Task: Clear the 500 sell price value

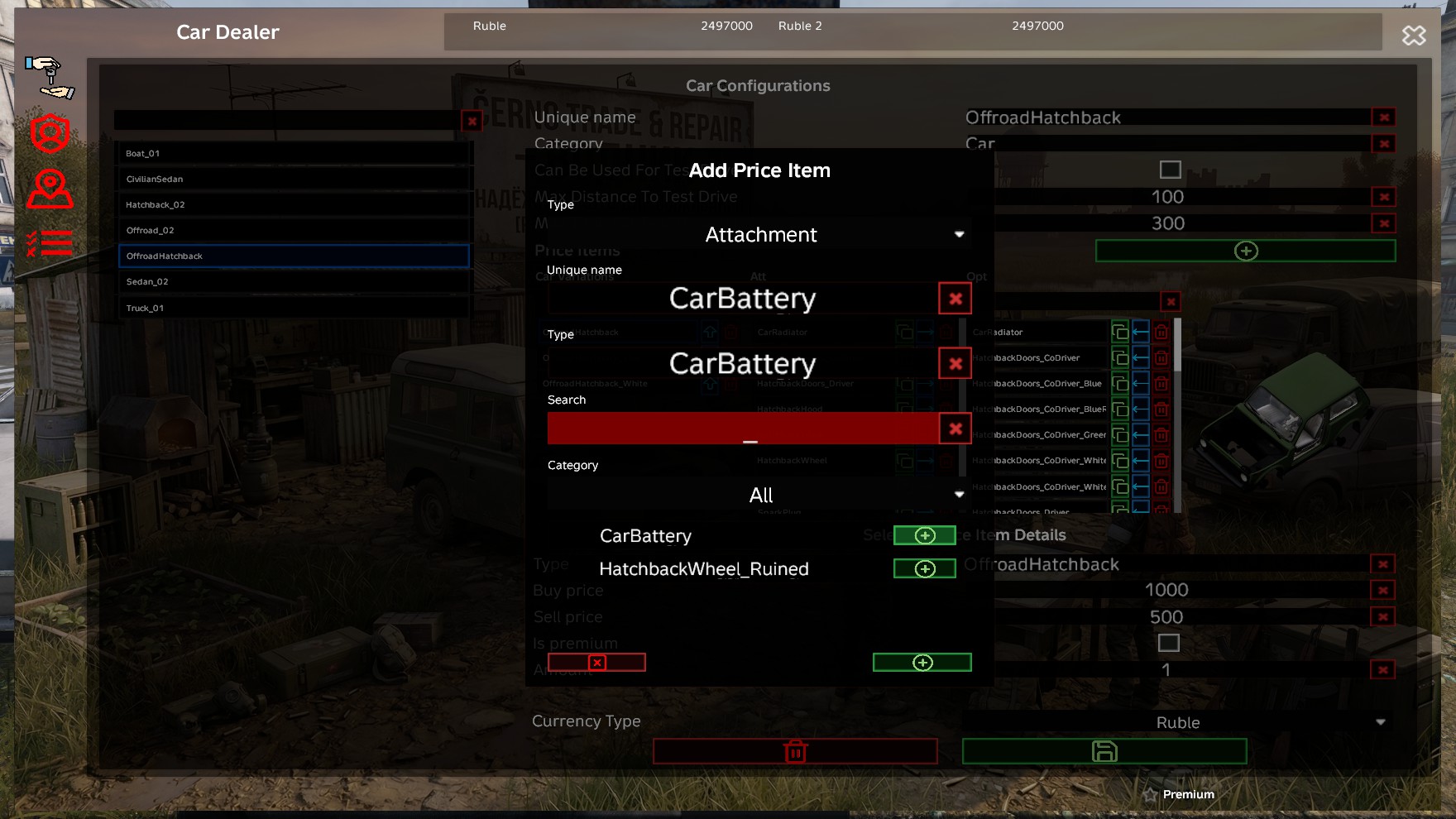Action: [1382, 617]
